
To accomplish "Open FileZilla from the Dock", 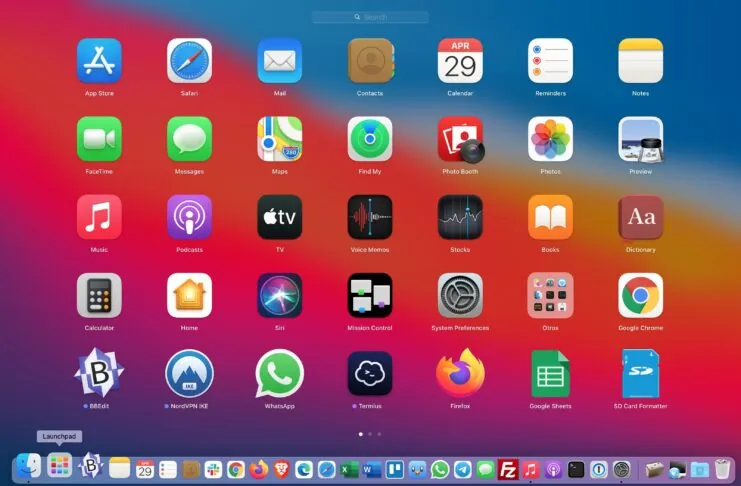I will coord(508,469).
